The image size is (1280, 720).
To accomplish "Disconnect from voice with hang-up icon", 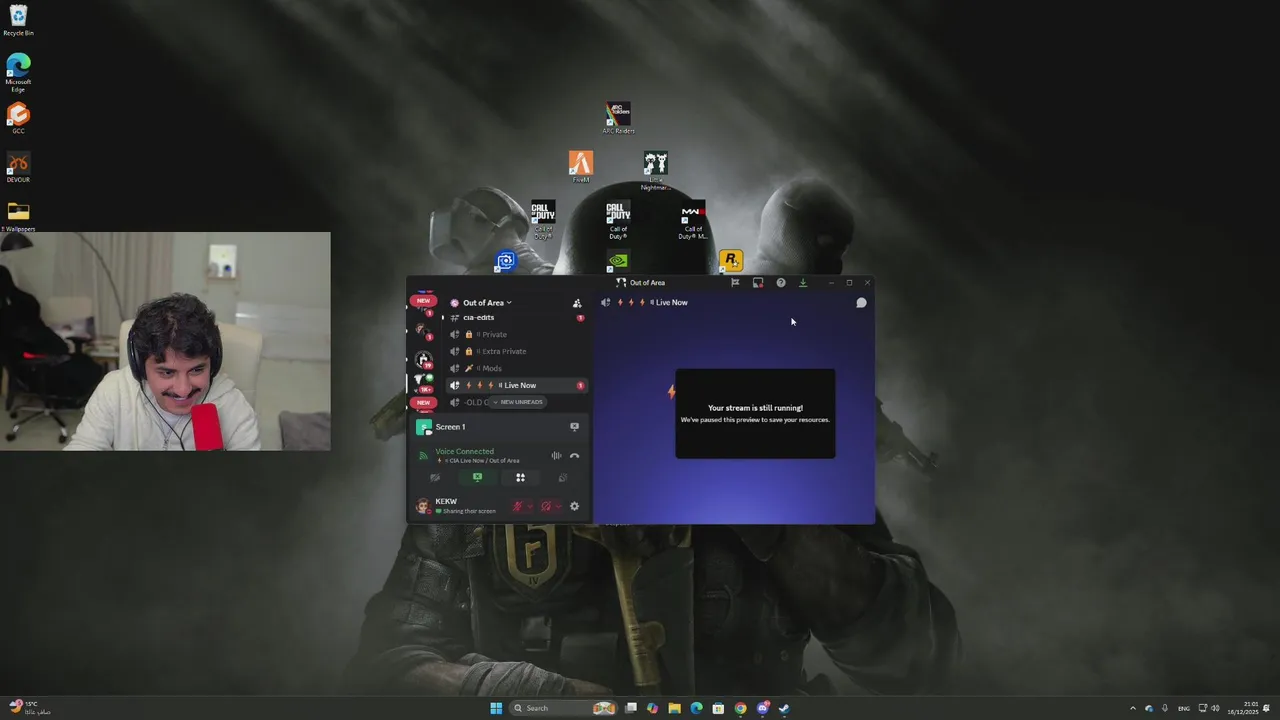I will pyautogui.click(x=574, y=456).
